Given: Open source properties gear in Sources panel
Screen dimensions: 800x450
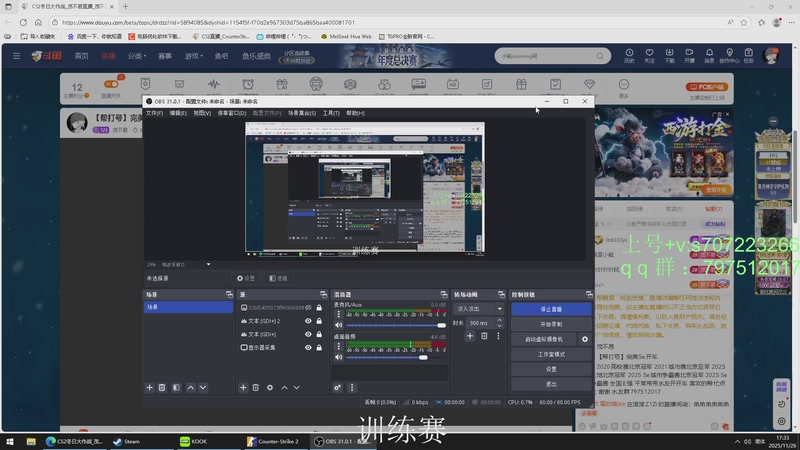Looking at the screenshot, I should coord(270,388).
